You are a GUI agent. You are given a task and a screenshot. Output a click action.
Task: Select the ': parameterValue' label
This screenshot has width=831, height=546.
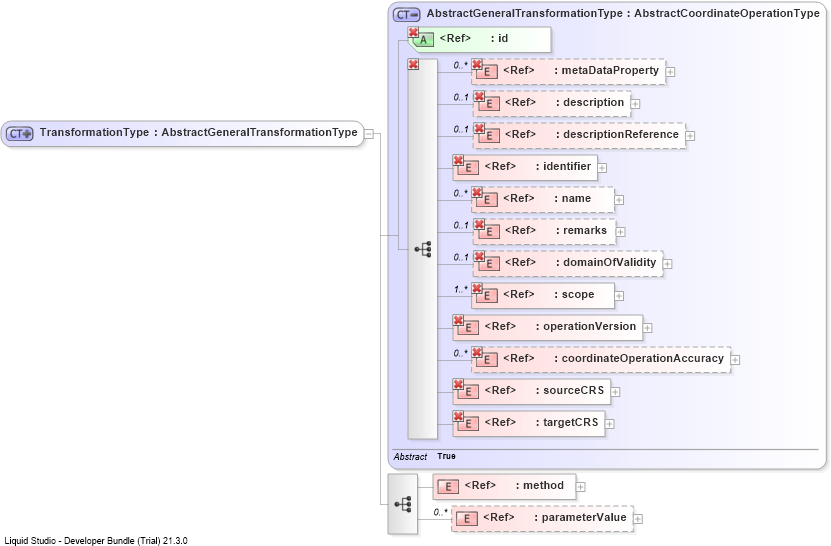[x=580, y=517]
